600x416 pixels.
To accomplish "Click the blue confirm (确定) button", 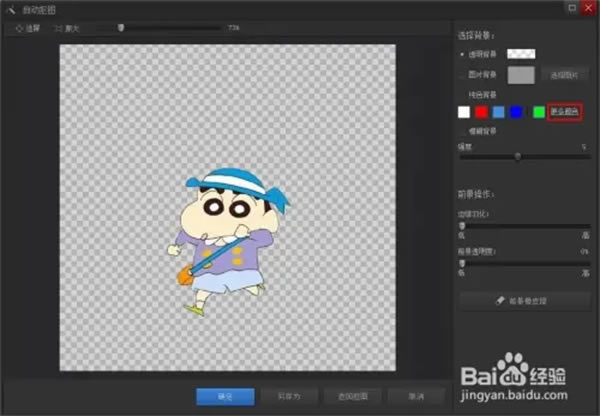I will pyautogui.click(x=225, y=397).
